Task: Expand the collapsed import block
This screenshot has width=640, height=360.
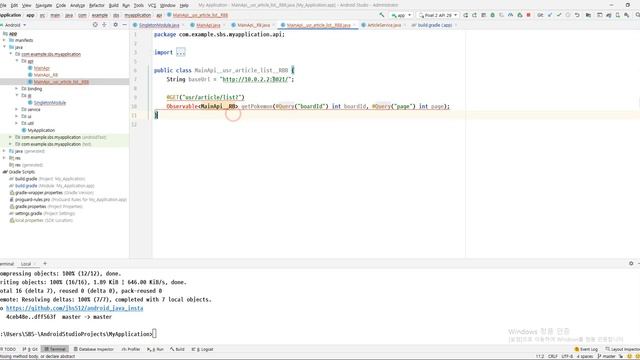Action: coord(180,52)
